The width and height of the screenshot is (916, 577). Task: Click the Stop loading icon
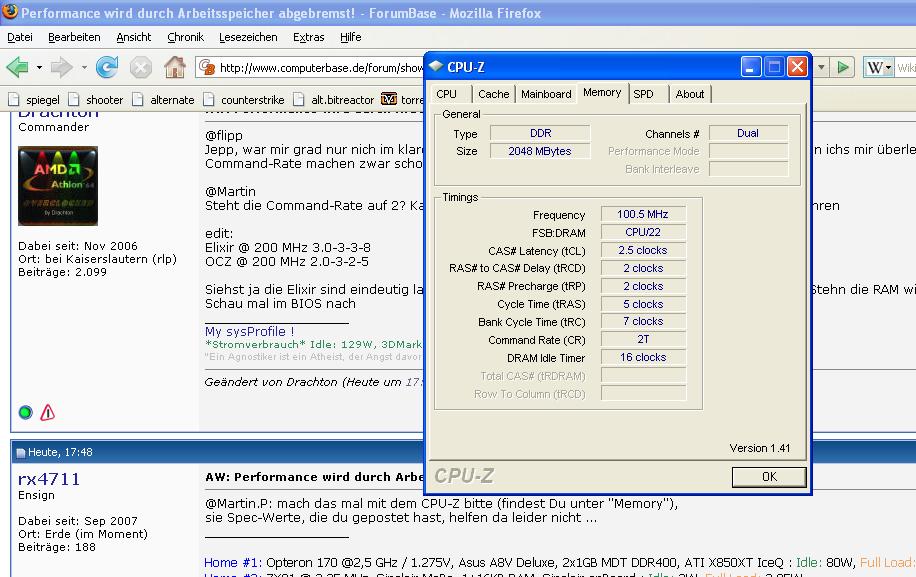click(x=141, y=68)
